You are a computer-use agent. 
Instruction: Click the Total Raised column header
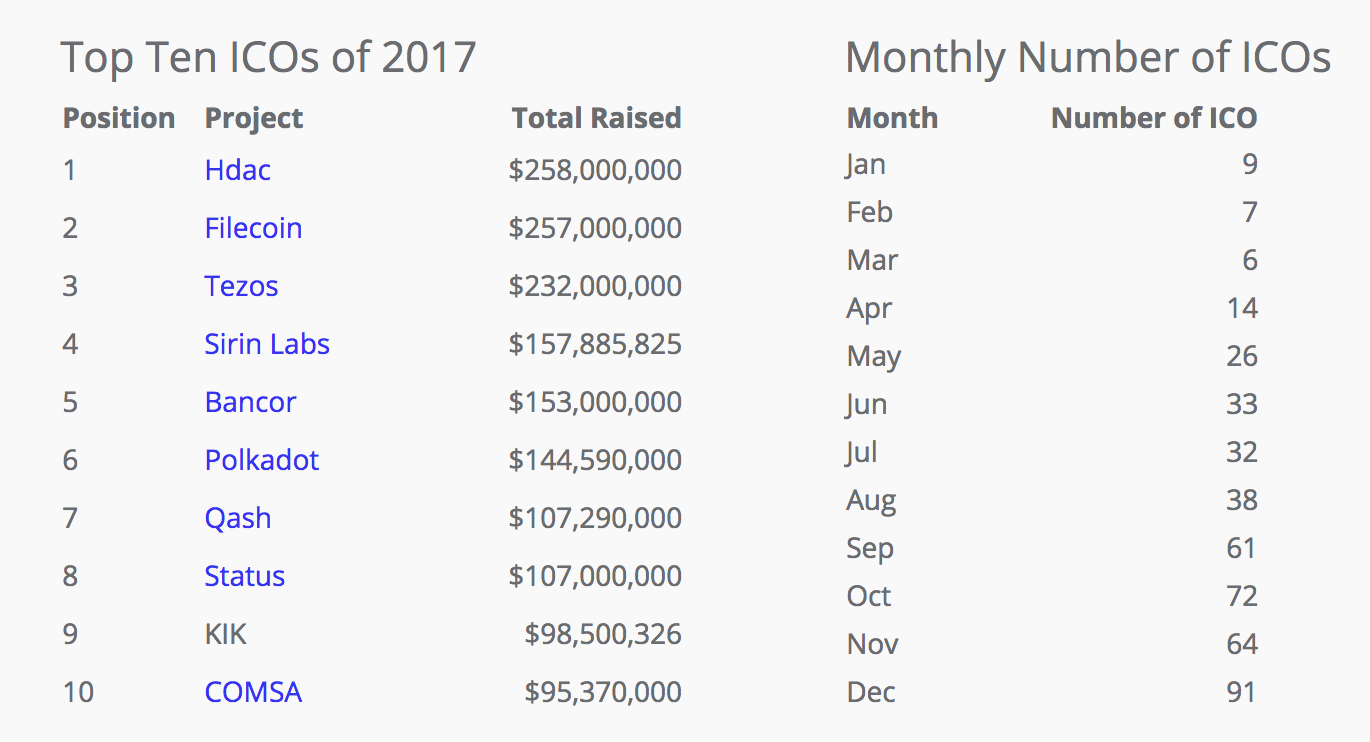[x=596, y=118]
